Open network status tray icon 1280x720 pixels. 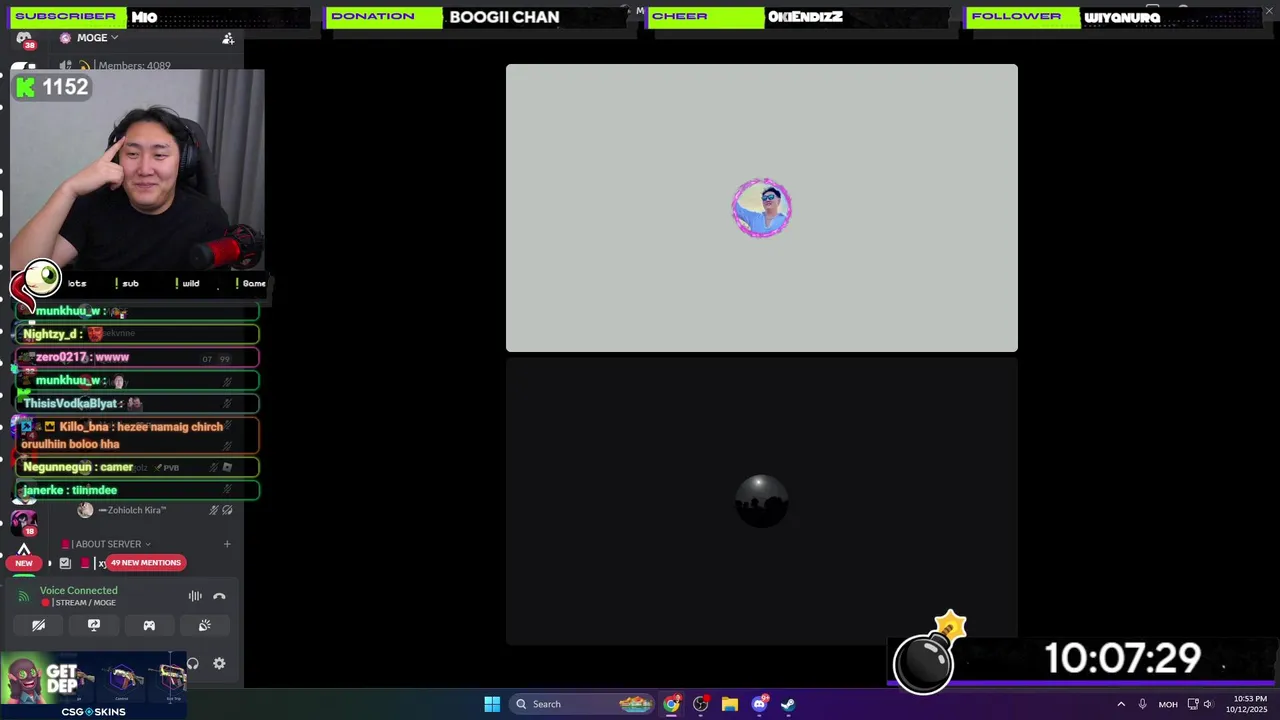click(x=1193, y=704)
